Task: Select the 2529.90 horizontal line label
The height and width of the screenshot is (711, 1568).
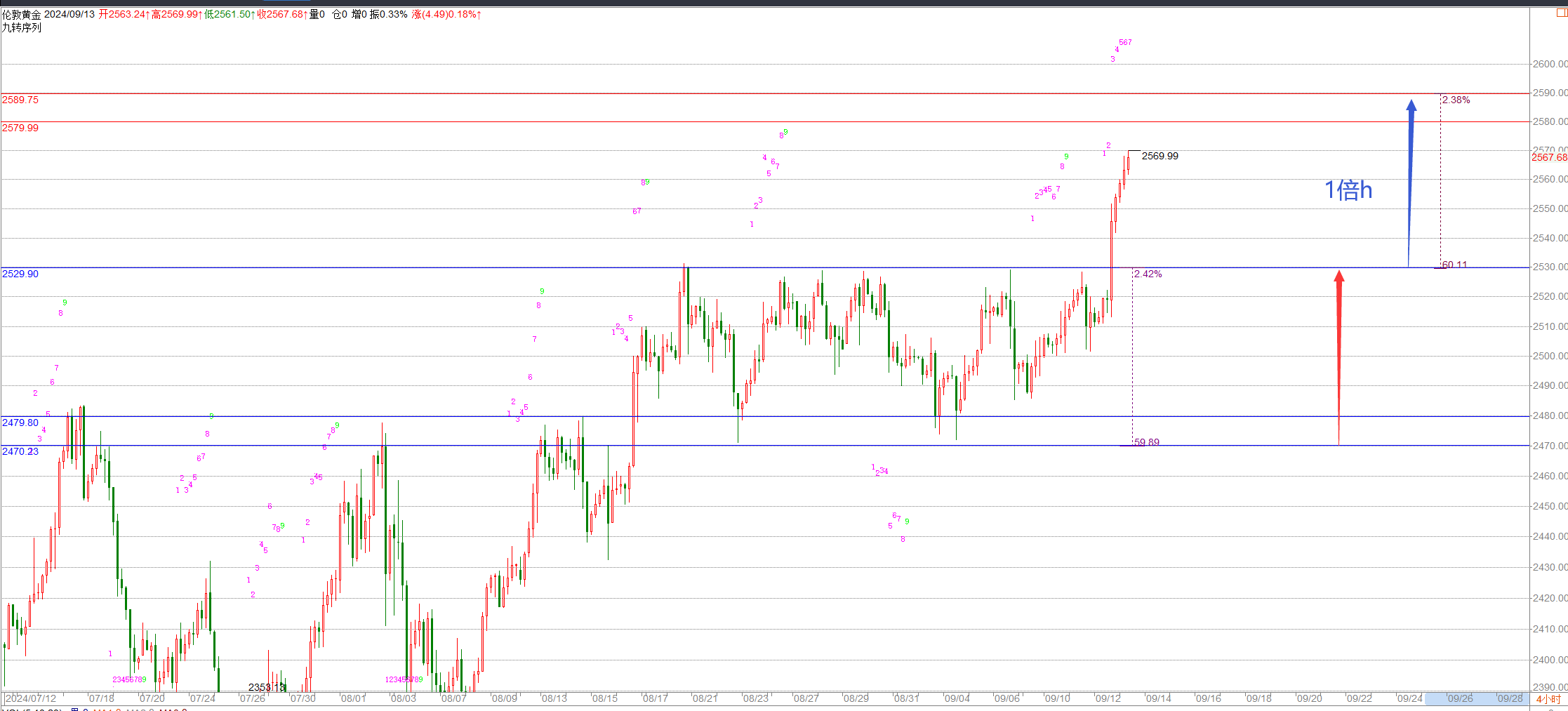Action: coord(20,274)
